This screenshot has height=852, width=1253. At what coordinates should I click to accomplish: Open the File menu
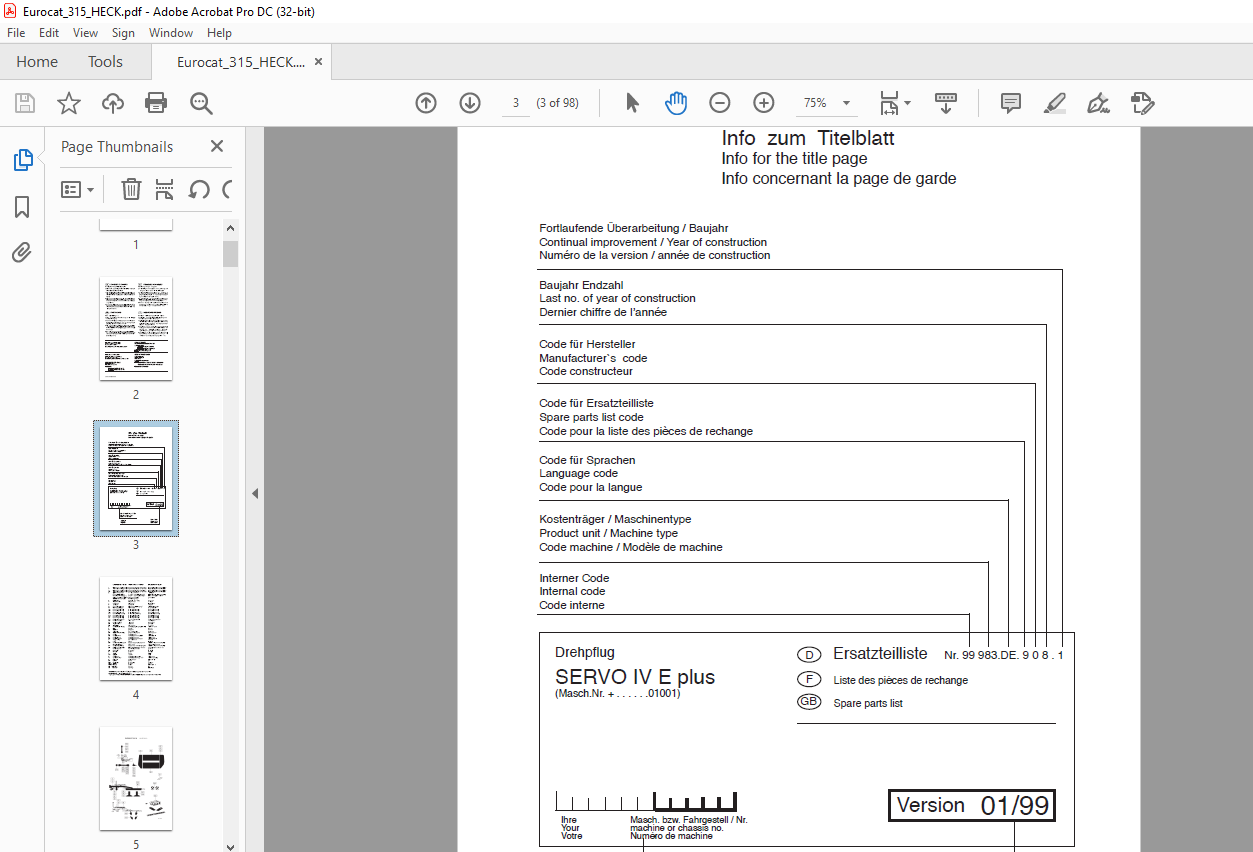(16, 33)
